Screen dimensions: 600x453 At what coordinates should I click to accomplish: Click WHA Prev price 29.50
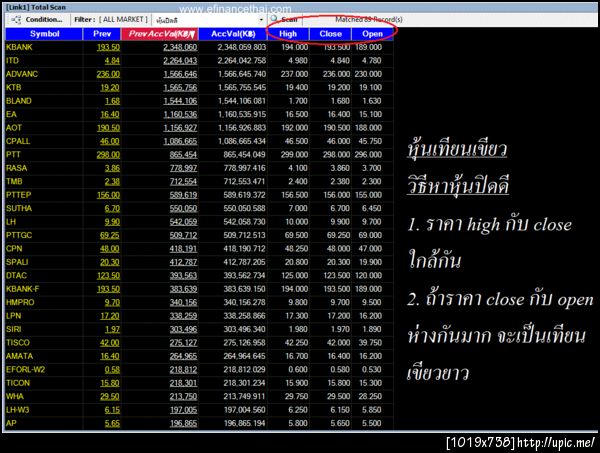(110, 396)
